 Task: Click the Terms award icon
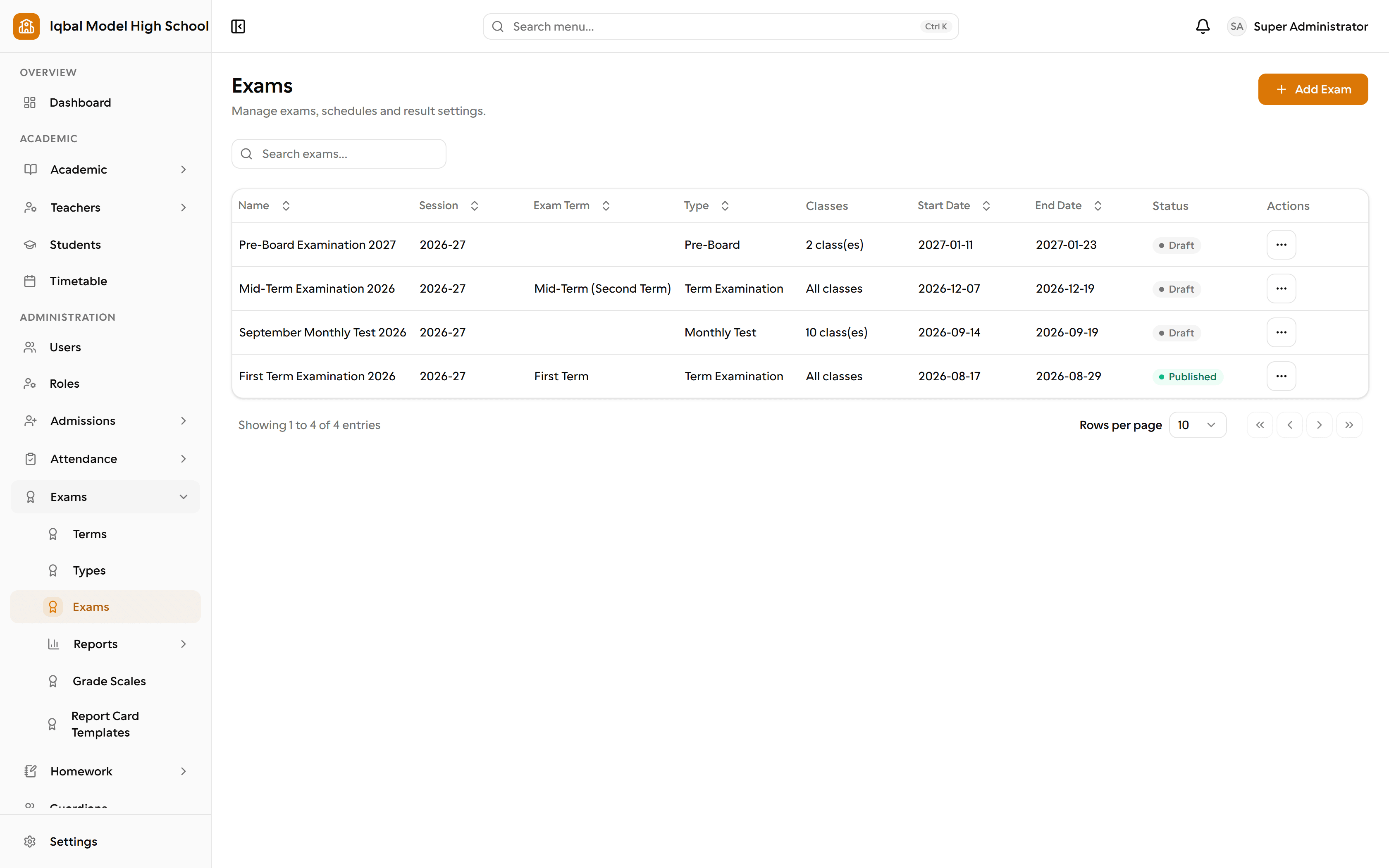point(53,534)
